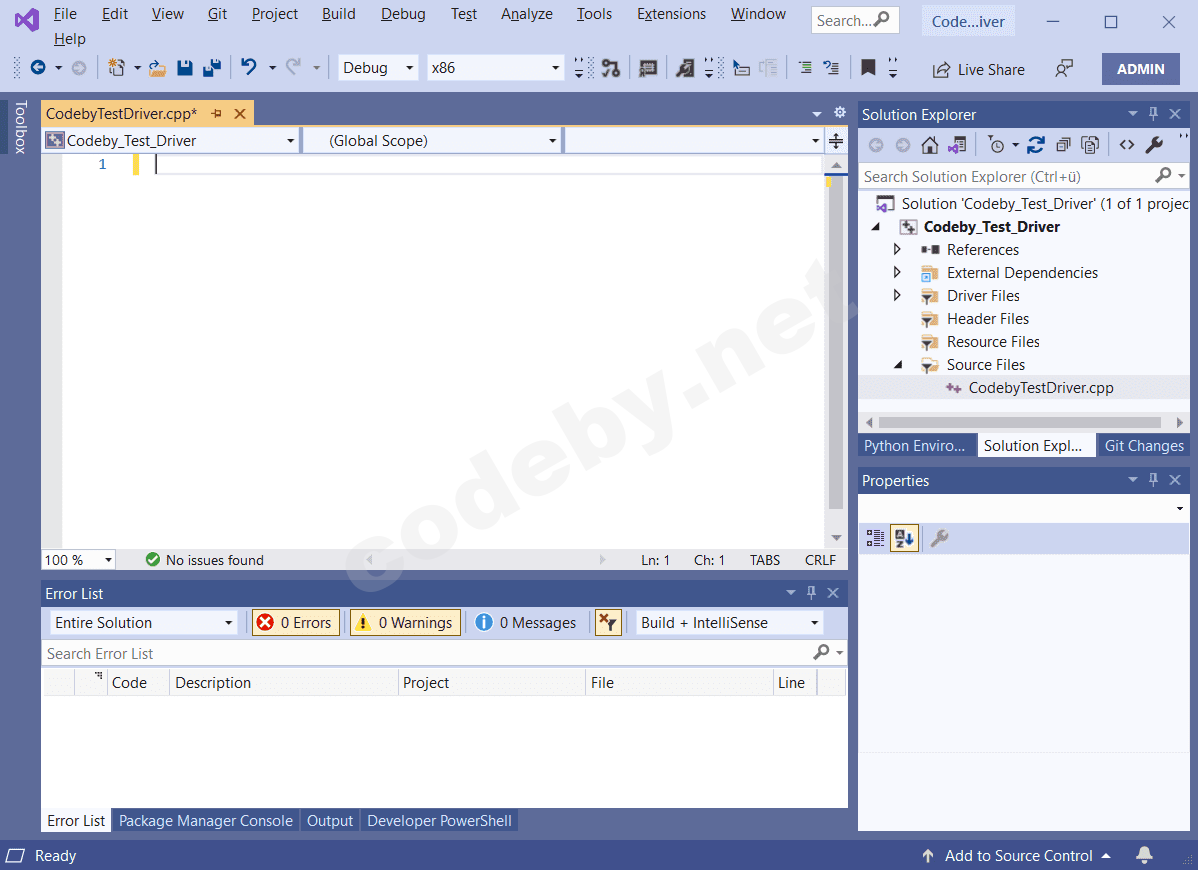
Task: Click the notifications bell in status bar
Action: pyautogui.click(x=1145, y=855)
